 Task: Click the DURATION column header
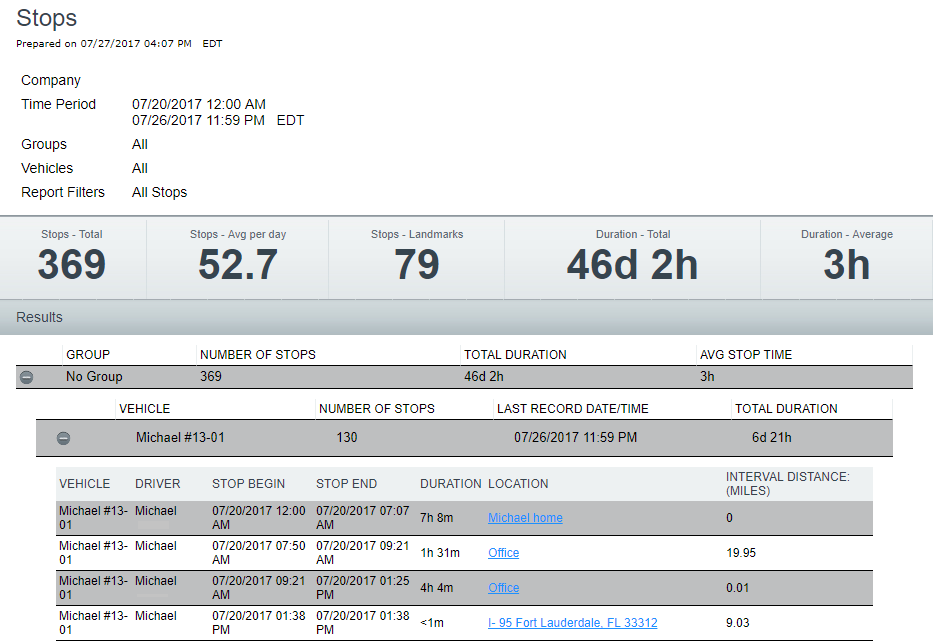(x=450, y=484)
